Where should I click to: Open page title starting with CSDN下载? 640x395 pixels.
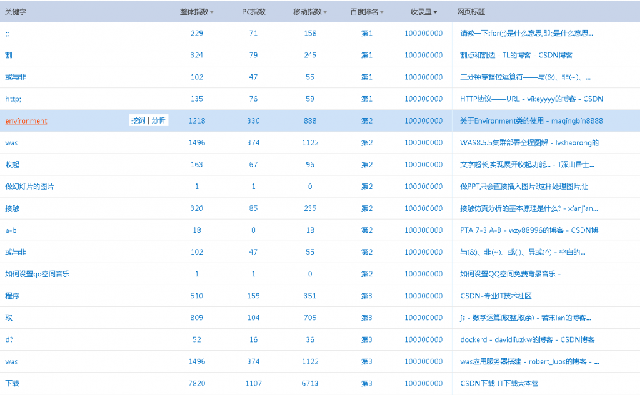(499, 383)
